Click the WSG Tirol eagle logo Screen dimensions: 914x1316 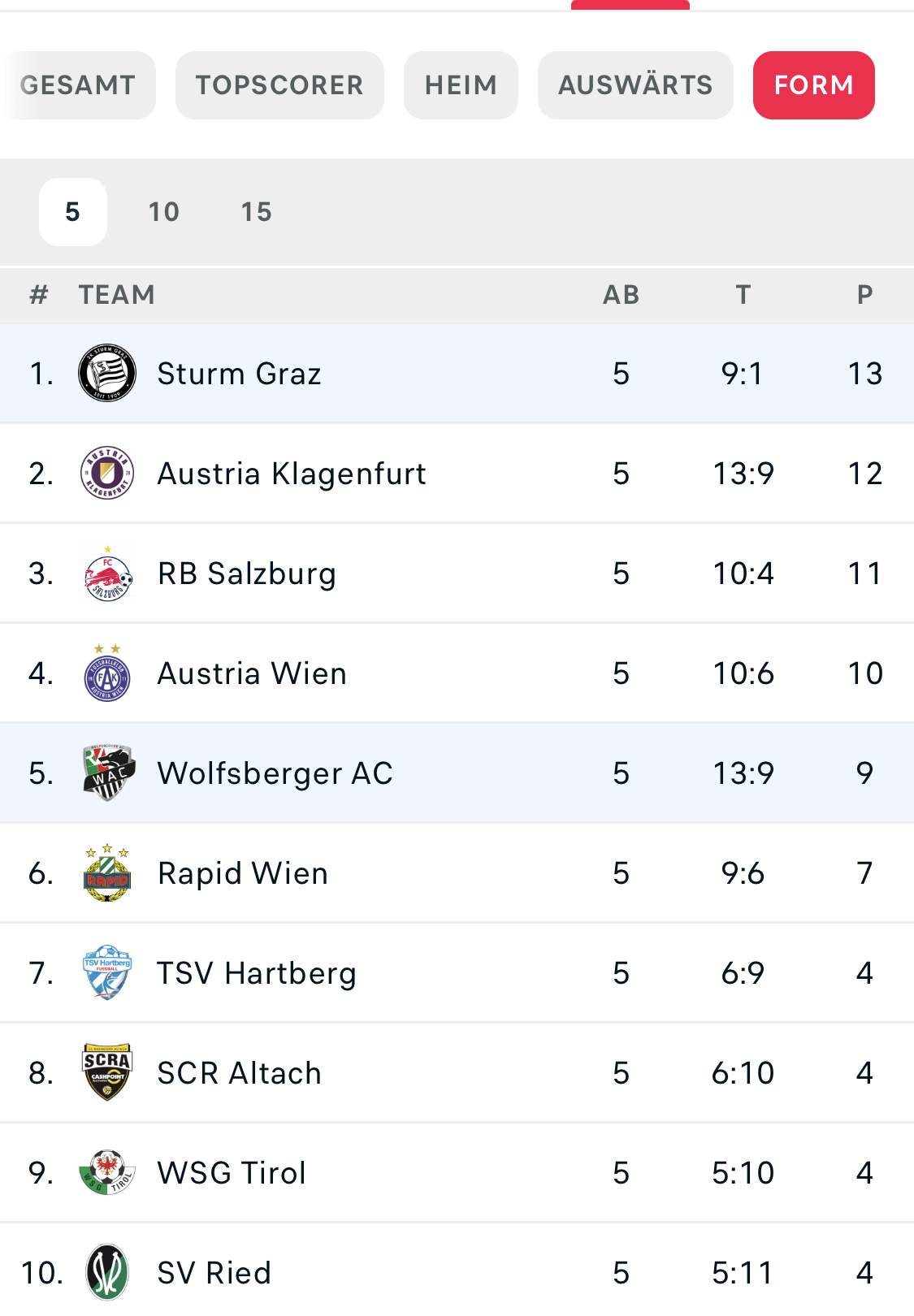pyautogui.click(x=107, y=1172)
